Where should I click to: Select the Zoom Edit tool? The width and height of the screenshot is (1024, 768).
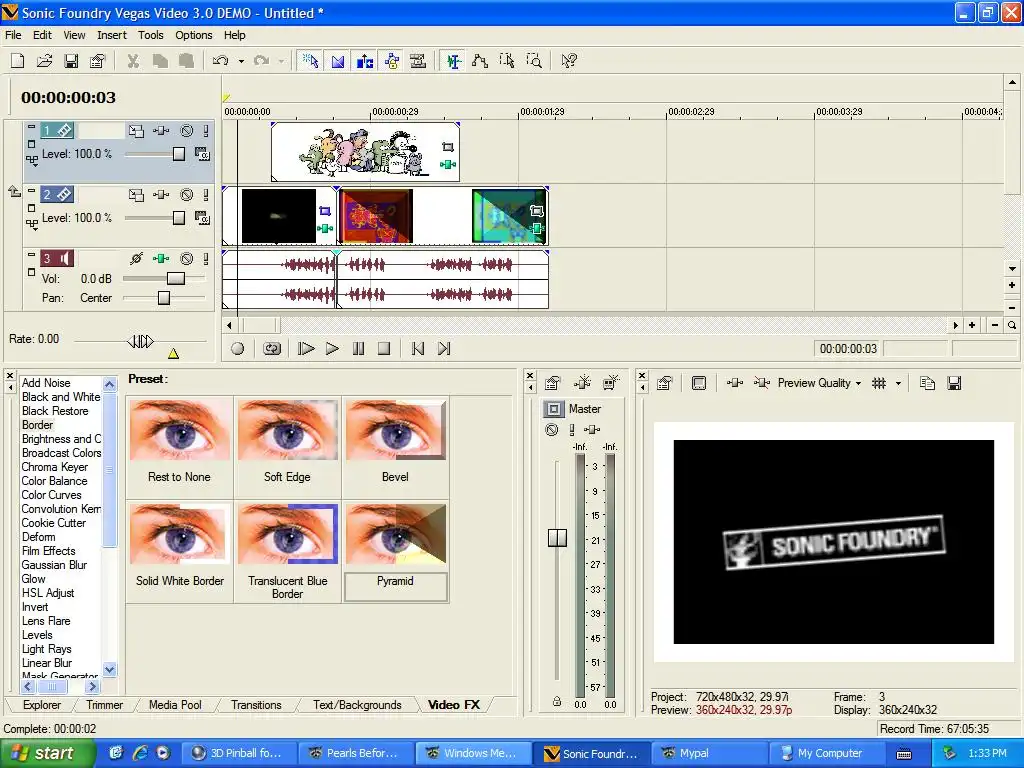click(534, 61)
